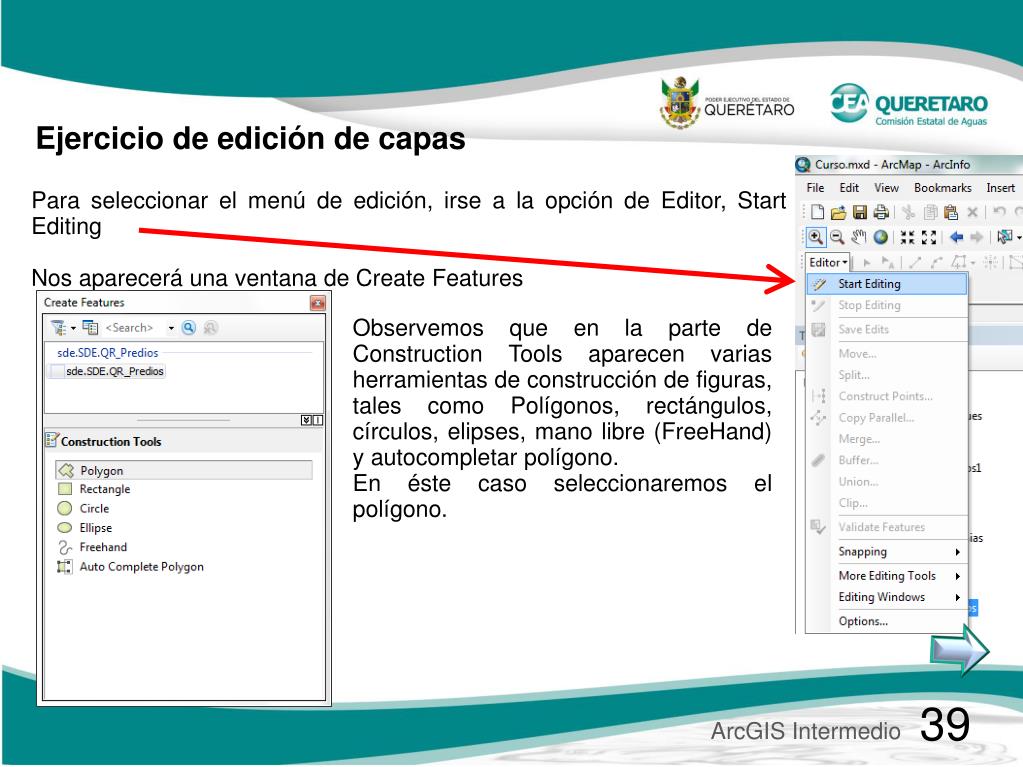
Task: Click Split... in the Editor menu
Action: coord(887,375)
